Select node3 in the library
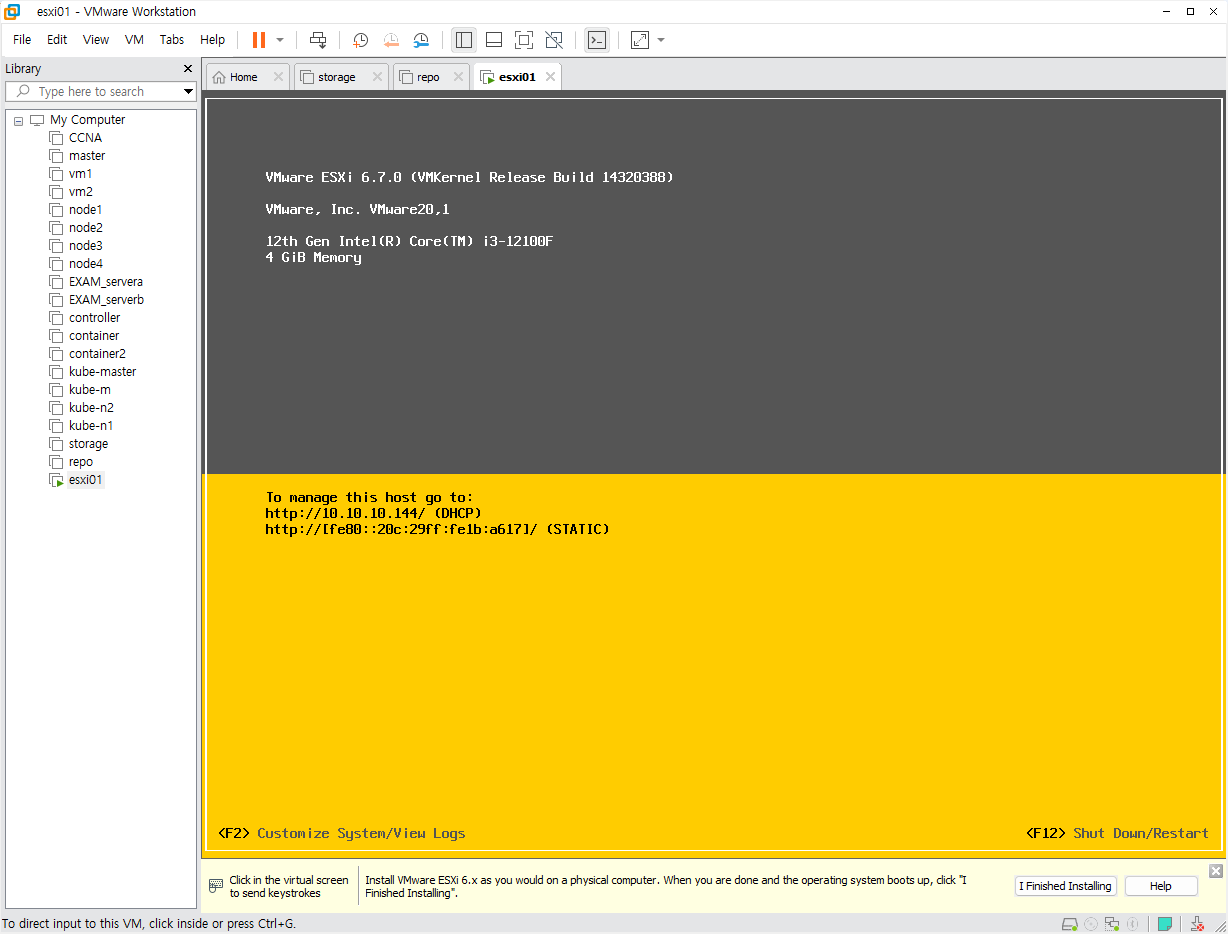Screen dimensions: 1228x934 pos(85,246)
